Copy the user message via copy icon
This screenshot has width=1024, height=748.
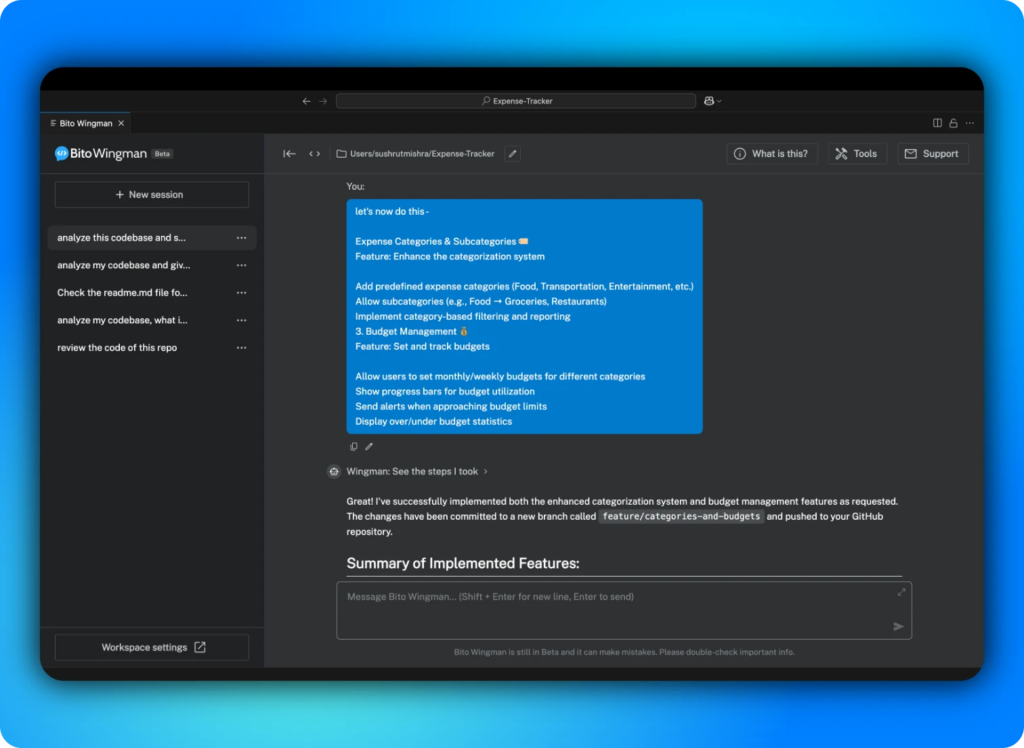354,447
